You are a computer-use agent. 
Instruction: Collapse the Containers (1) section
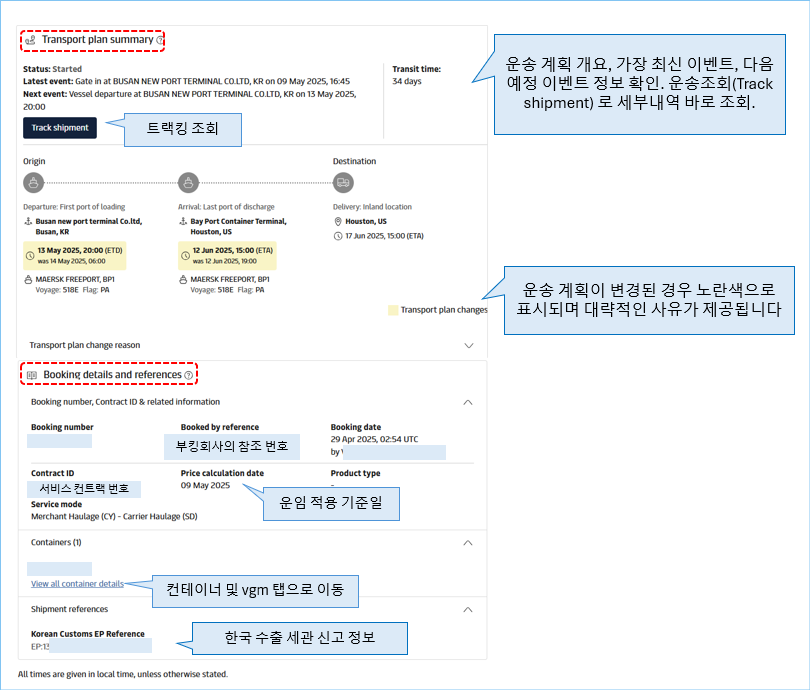tap(468, 543)
